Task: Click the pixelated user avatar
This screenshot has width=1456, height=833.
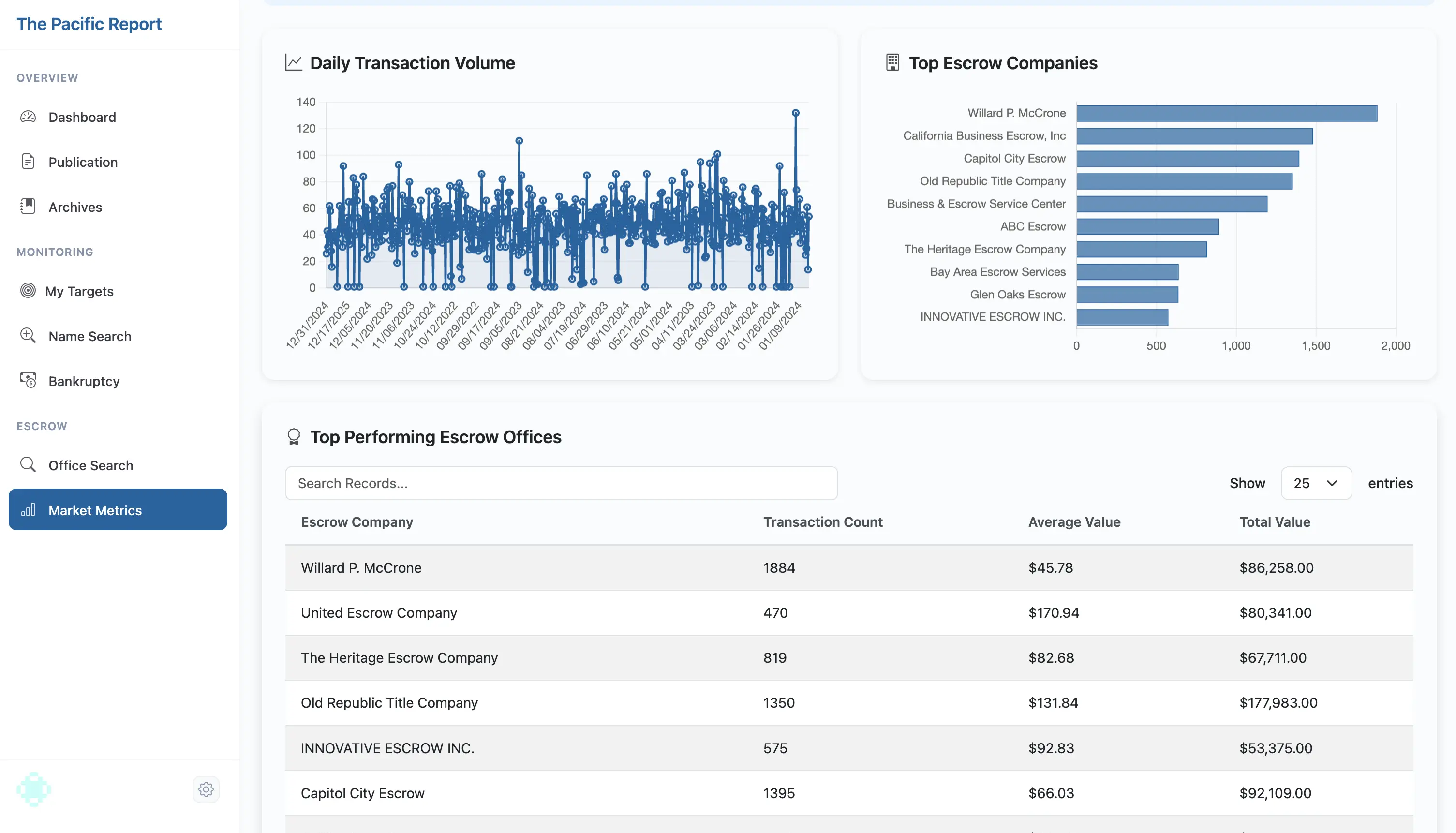Action: pyautogui.click(x=34, y=789)
